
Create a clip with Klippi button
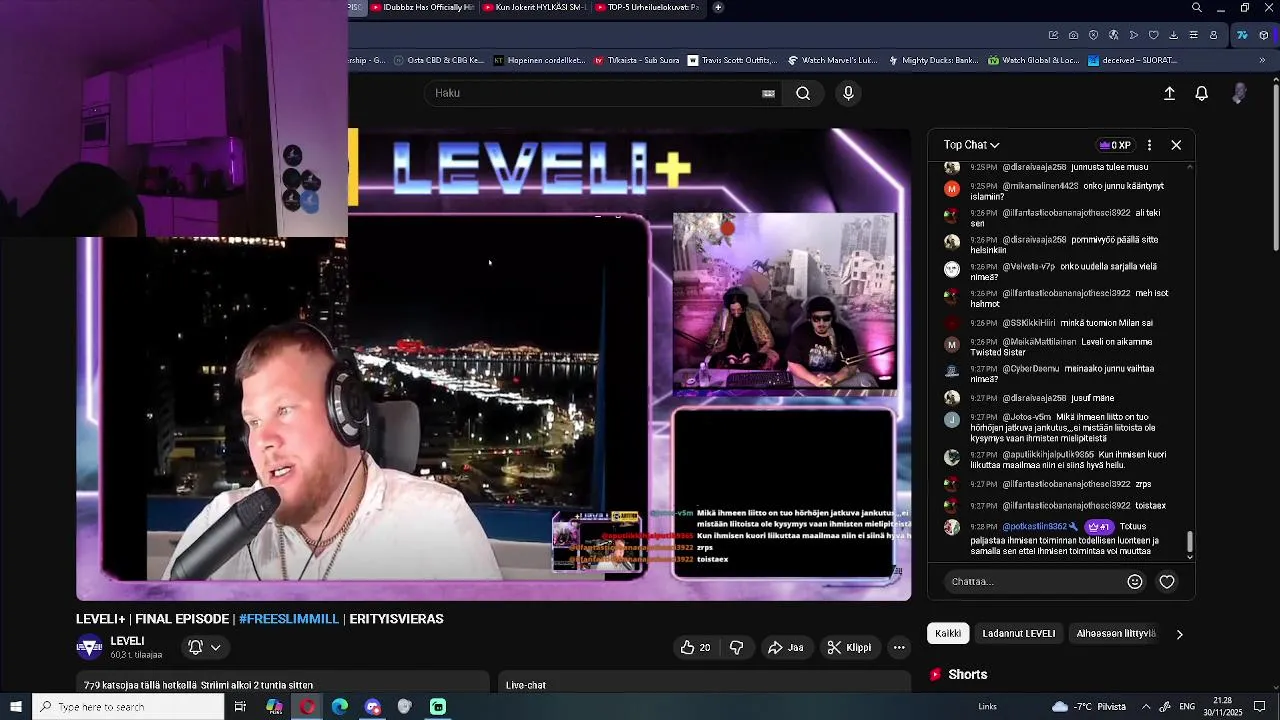(849, 647)
